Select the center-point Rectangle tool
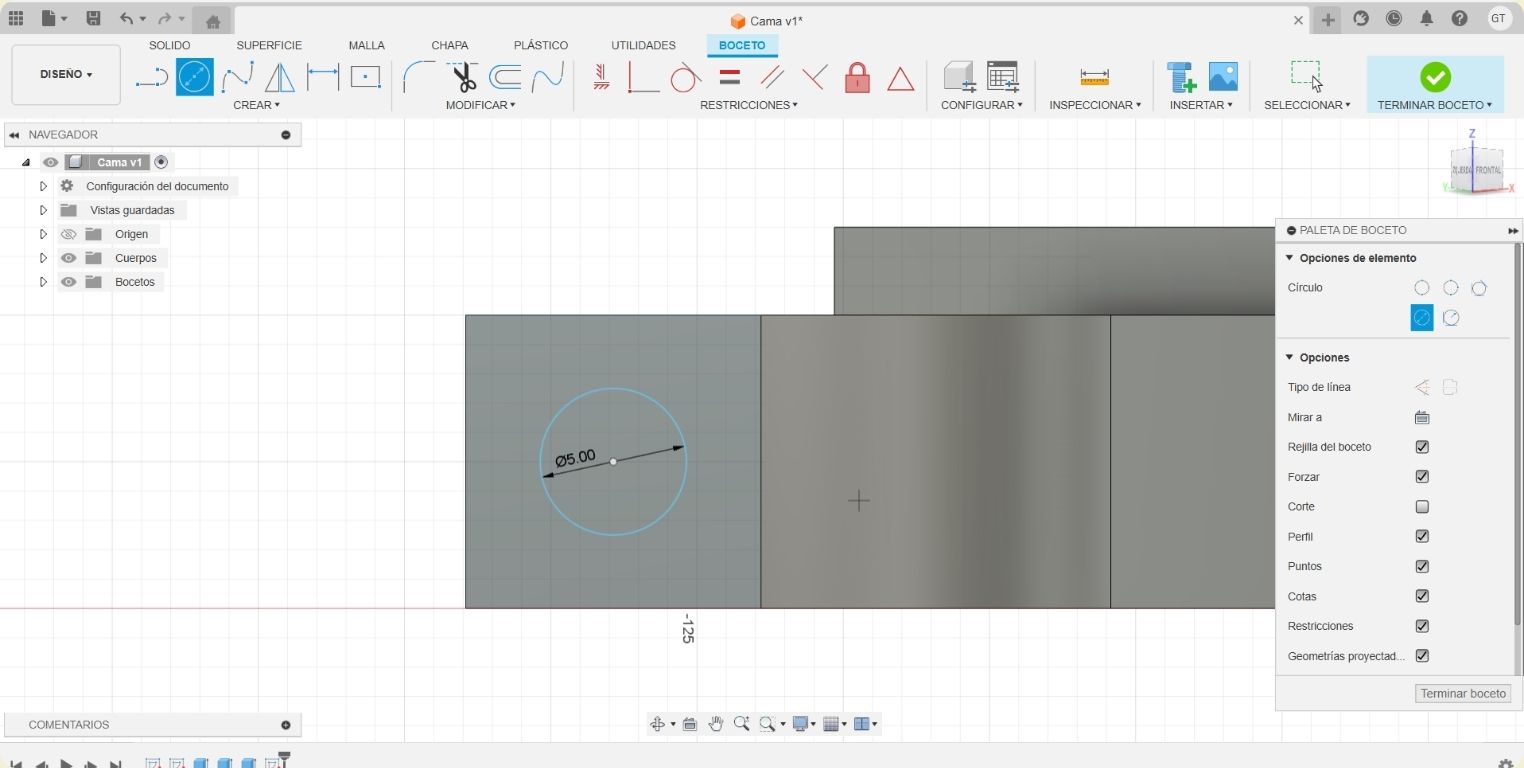 point(365,77)
